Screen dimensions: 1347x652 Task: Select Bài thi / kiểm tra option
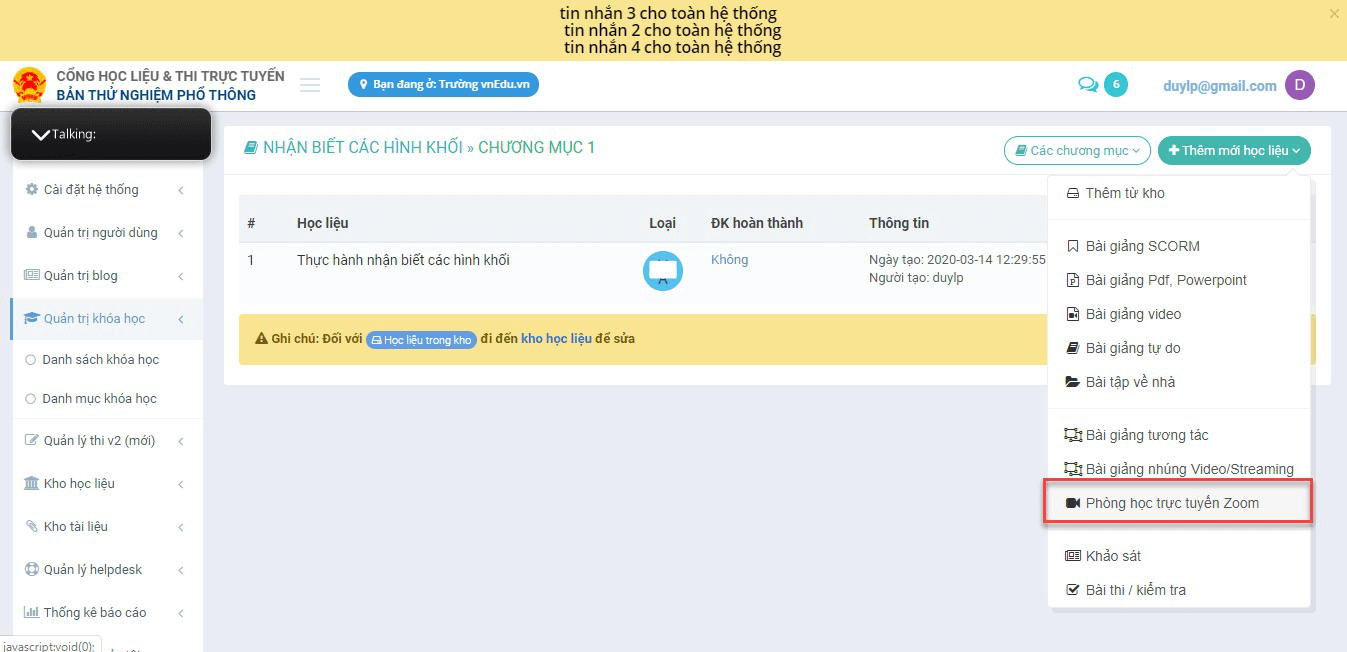[x=1135, y=590]
